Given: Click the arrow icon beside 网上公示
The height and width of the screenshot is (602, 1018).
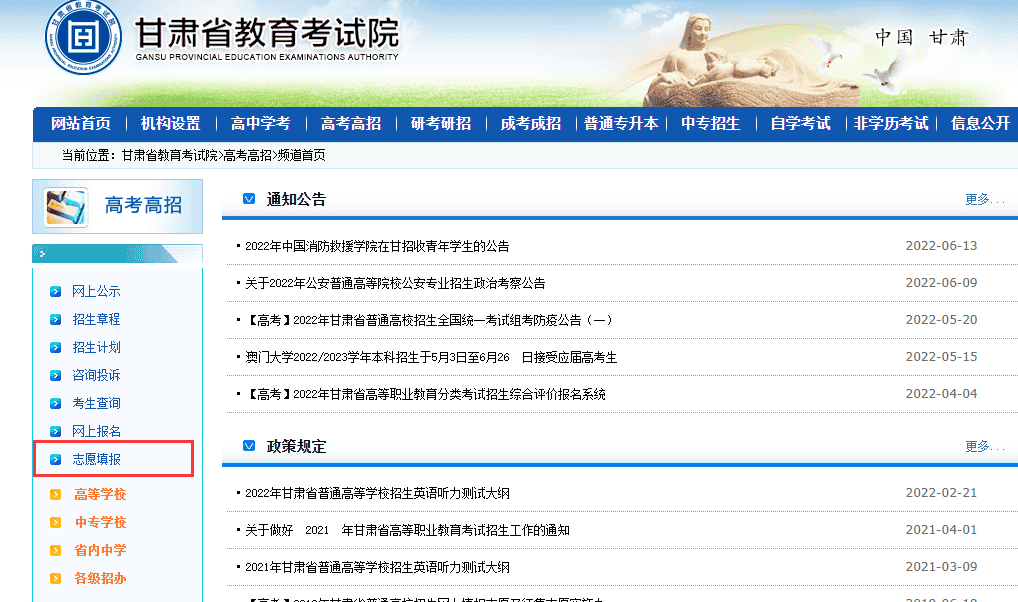Looking at the screenshot, I should click(55, 292).
